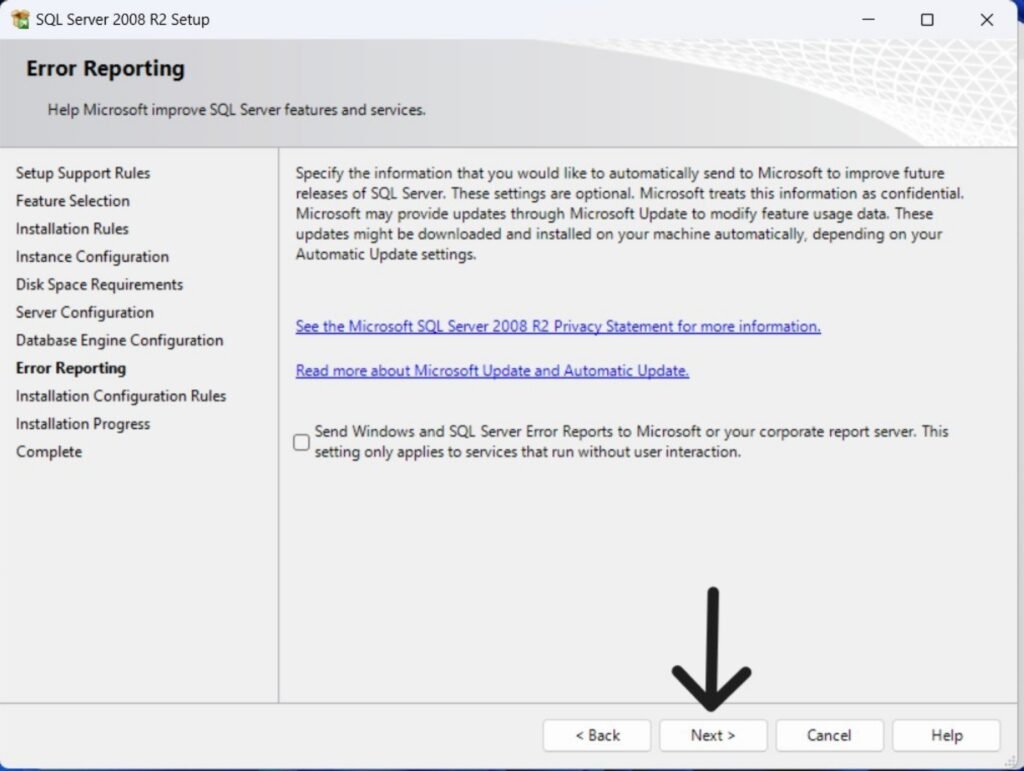
Task: Select Setup Support Rules in the step list
Action: (x=83, y=173)
